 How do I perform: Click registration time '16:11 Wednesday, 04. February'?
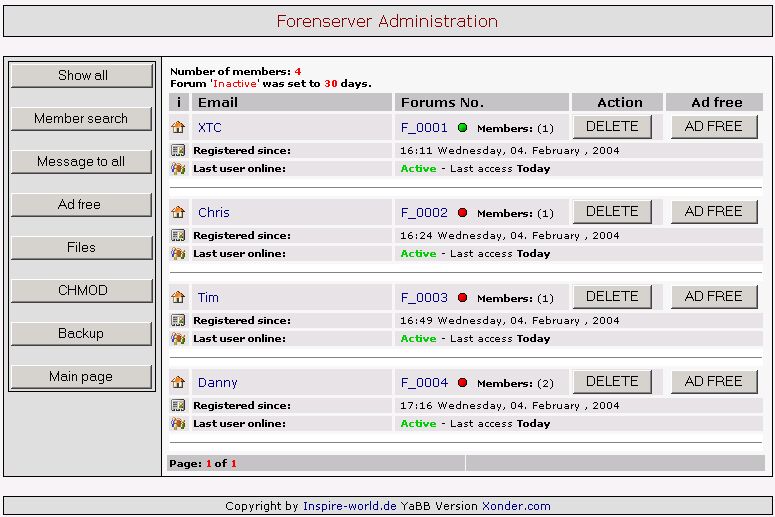click(x=490, y=150)
